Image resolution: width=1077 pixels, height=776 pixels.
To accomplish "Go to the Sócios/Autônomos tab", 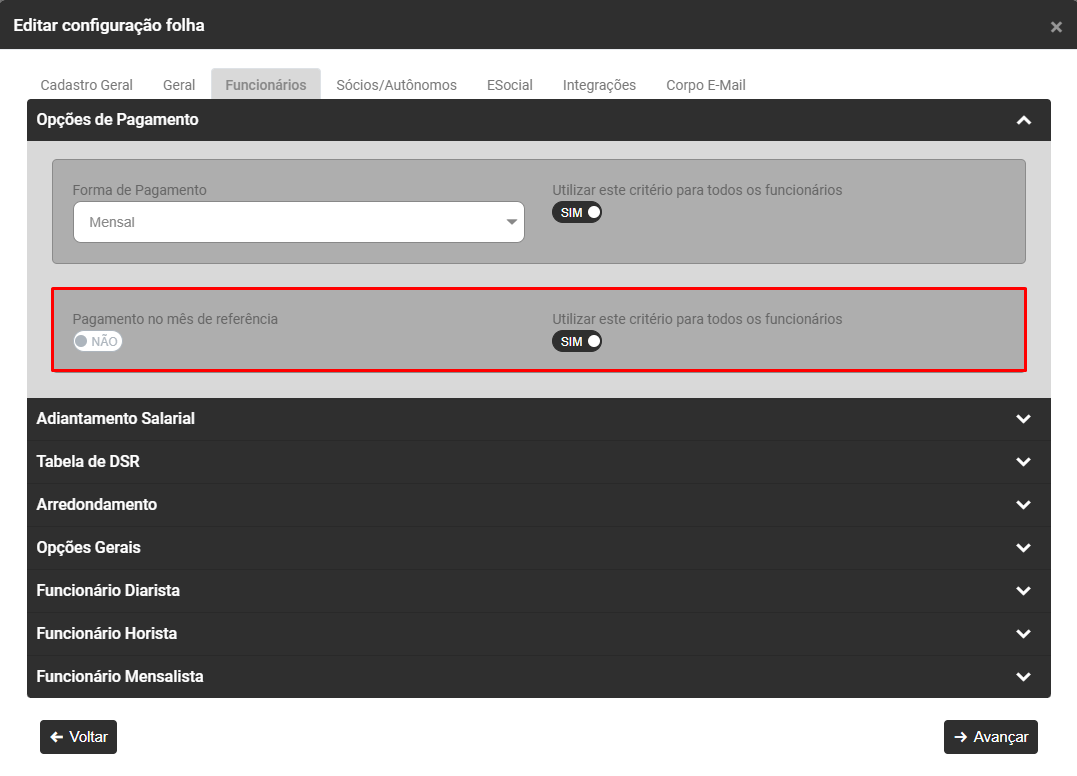I will click(396, 85).
